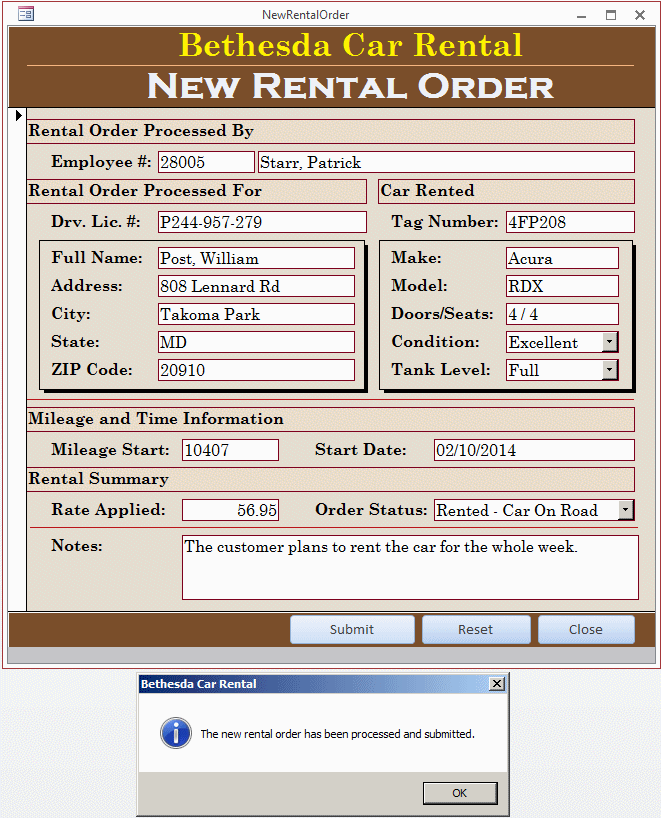The height and width of the screenshot is (818, 661).
Task: Click the Car Rented section header
Action: point(507,191)
